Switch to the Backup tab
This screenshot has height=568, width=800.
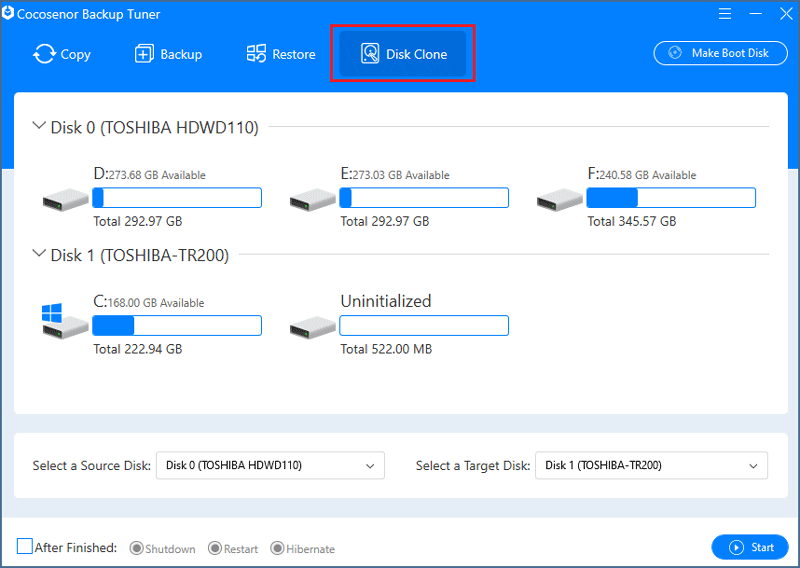click(x=168, y=54)
